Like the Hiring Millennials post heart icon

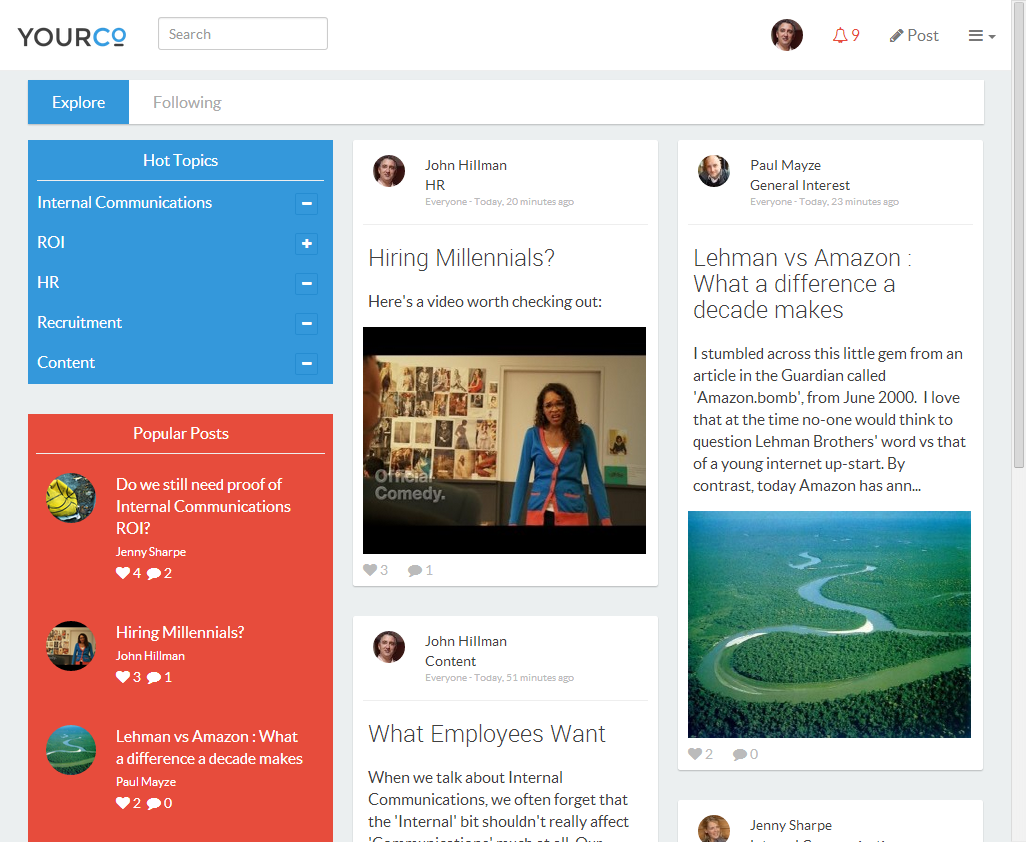pyautogui.click(x=370, y=570)
